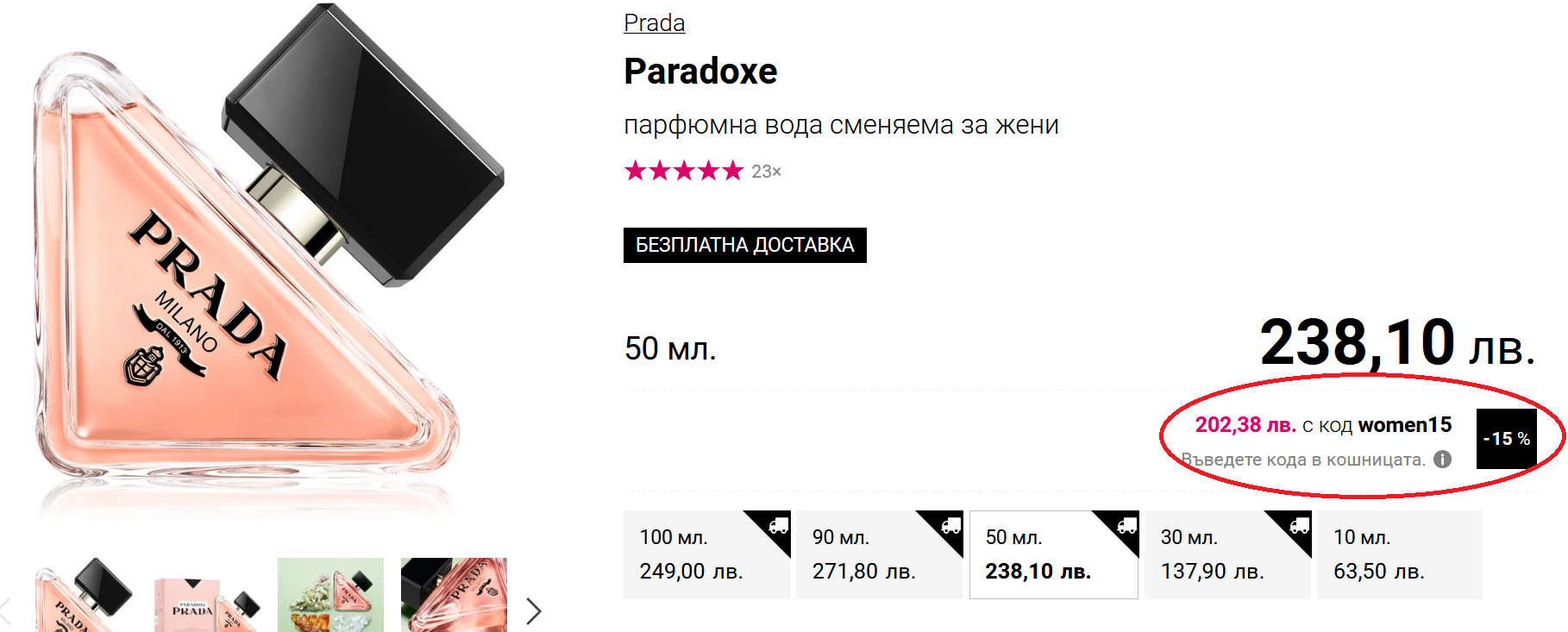Choose the 10 мл. size for 63,50 лв.
This screenshot has height=632, width=1568.
tap(1397, 554)
